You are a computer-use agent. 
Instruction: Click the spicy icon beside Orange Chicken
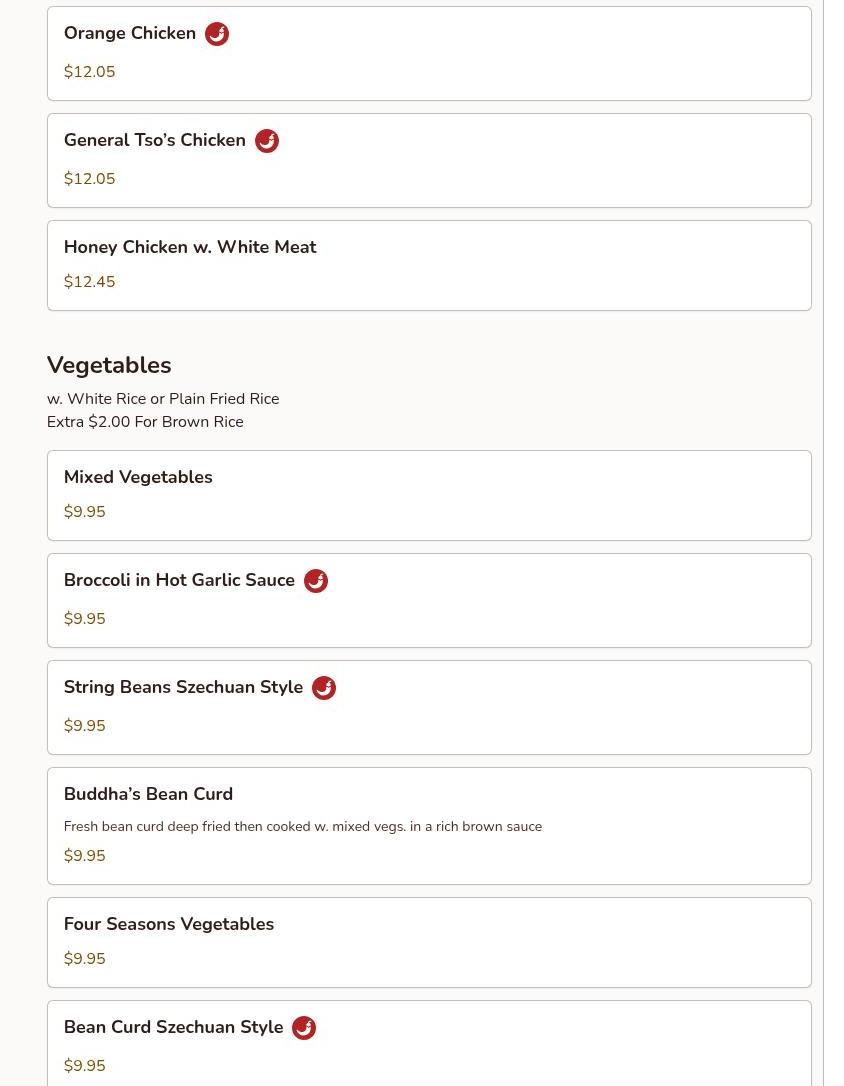coord(217,34)
